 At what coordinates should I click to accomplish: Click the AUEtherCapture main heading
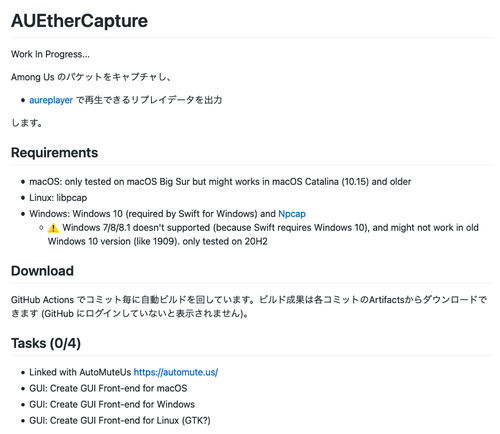79,21
